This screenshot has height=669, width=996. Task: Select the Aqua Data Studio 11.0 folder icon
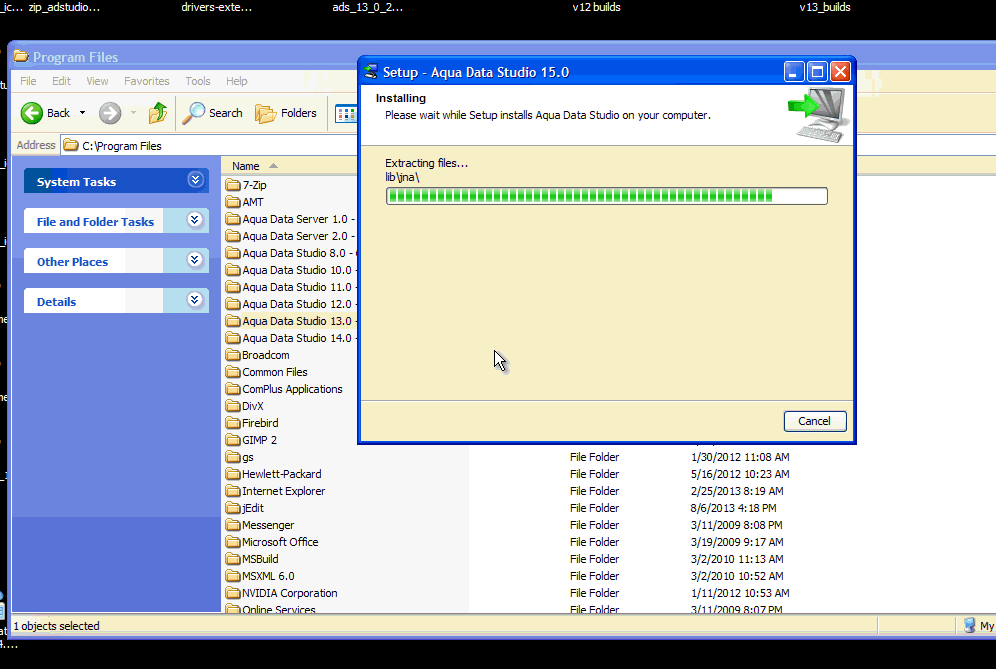coord(233,287)
